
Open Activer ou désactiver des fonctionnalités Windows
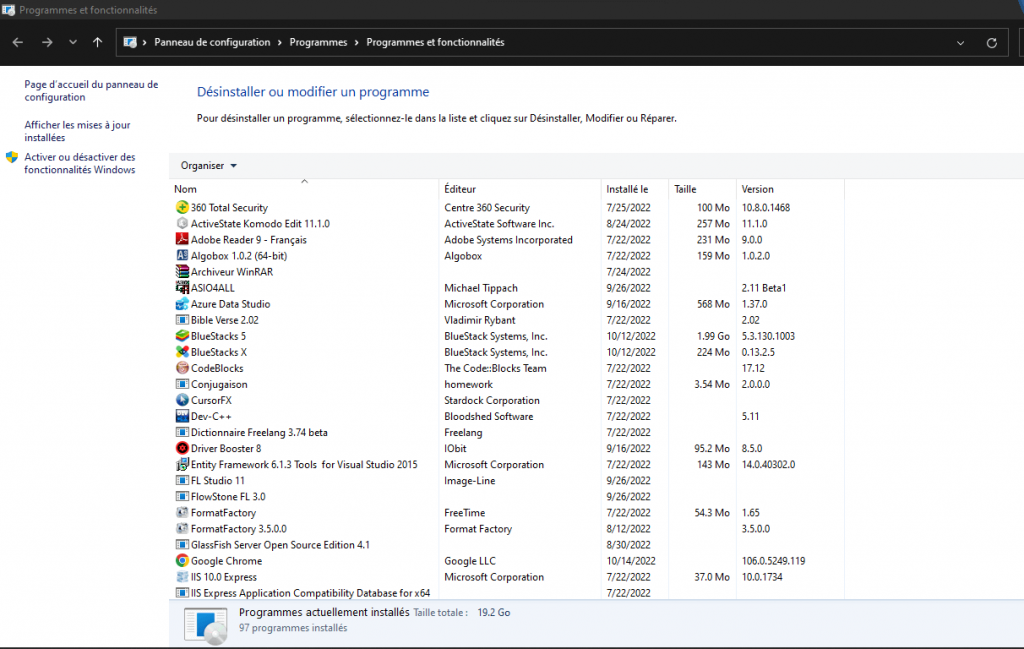click(x=80, y=163)
